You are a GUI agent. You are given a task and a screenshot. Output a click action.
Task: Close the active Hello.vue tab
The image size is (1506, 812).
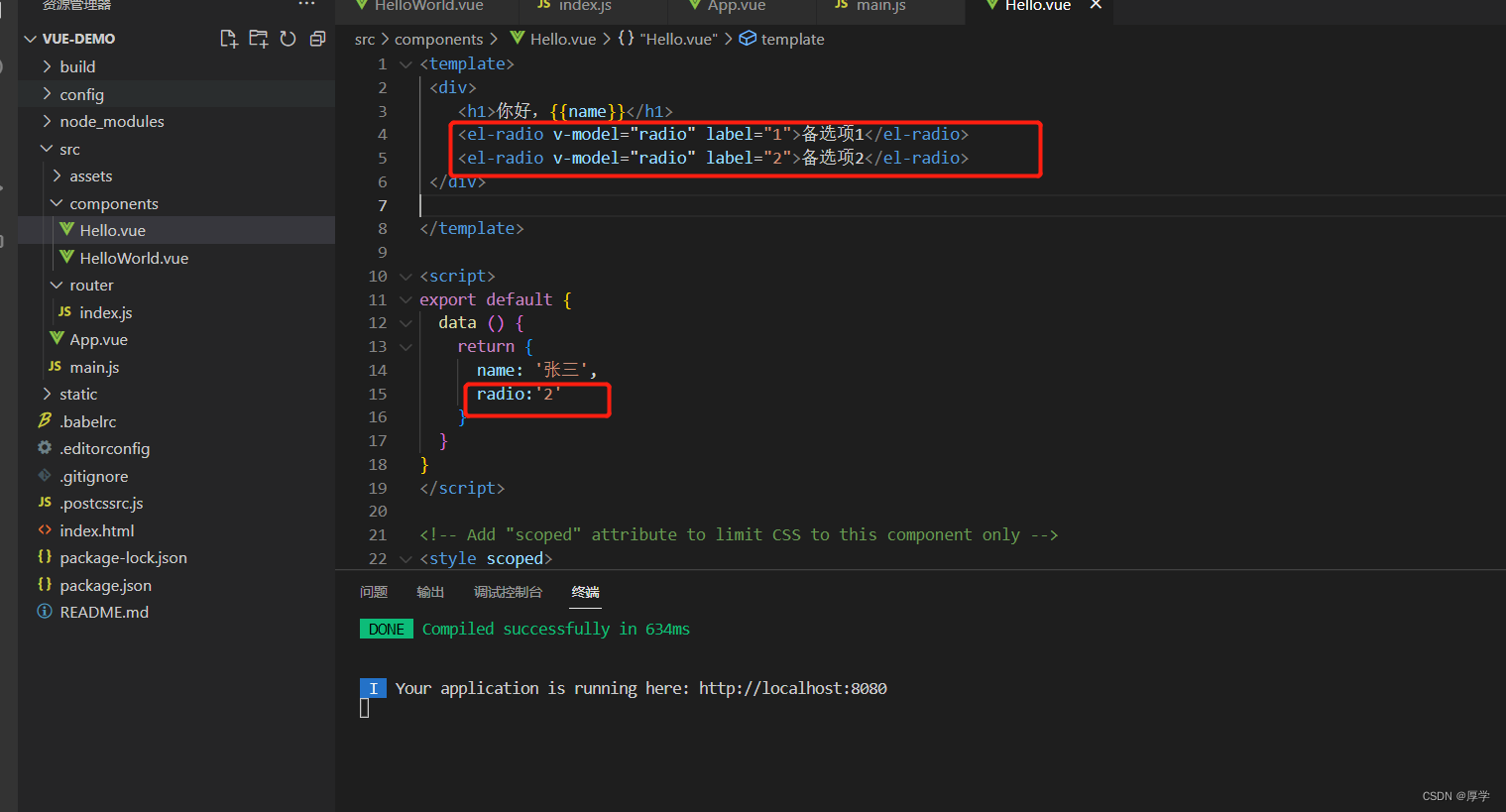tap(1096, 5)
